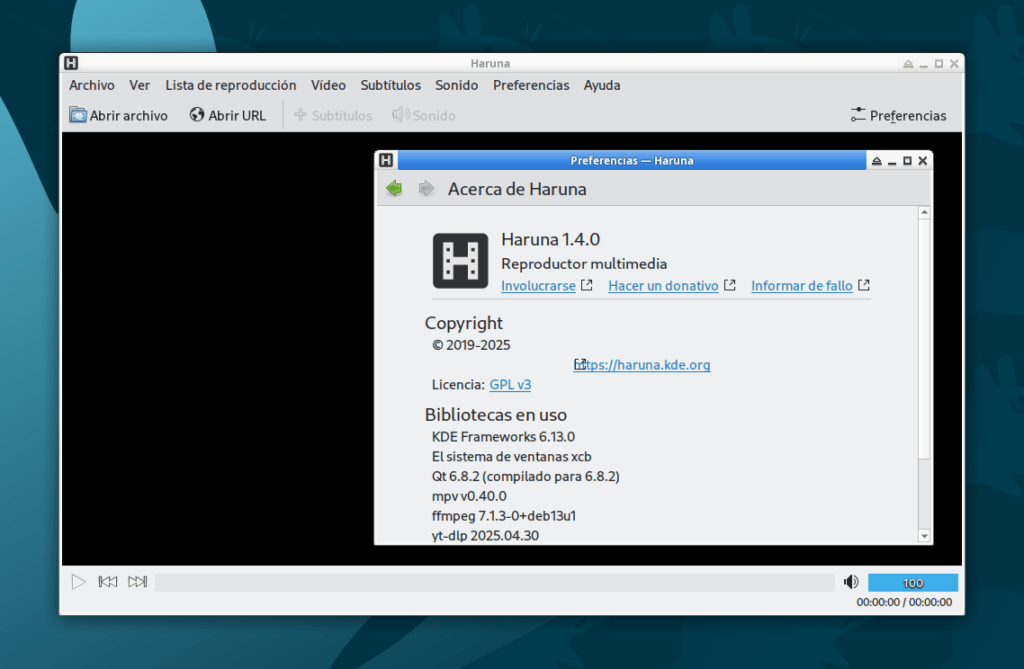
Task: Open the Ayuda menu
Action: (602, 85)
